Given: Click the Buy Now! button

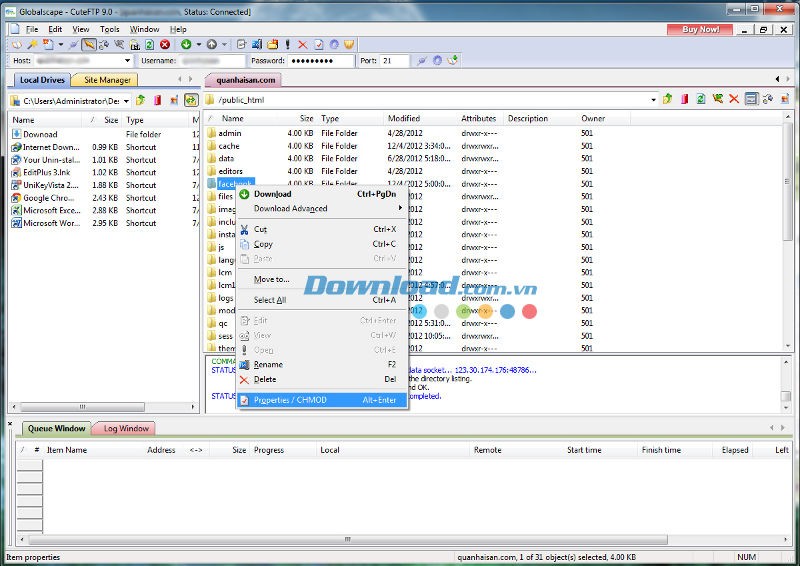Looking at the screenshot, I should pos(700,29).
